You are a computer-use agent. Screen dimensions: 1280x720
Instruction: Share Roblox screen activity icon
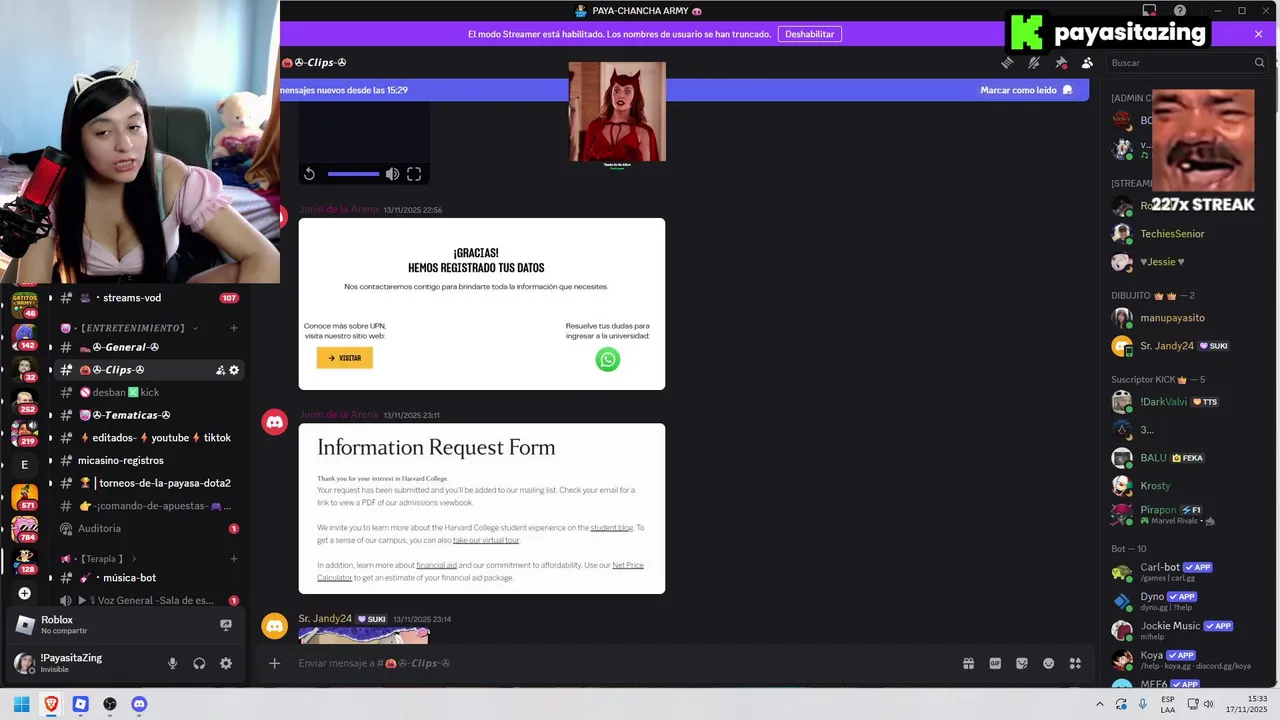pos(226,625)
